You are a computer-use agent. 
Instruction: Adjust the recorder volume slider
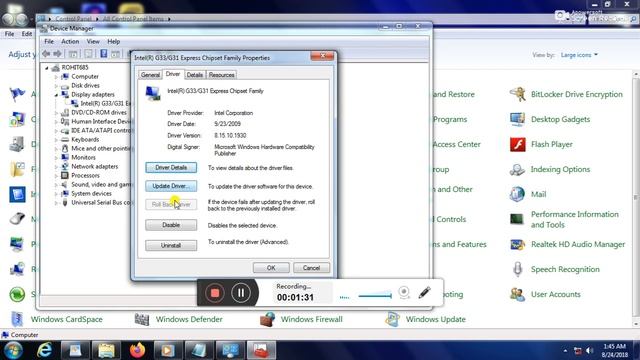coord(375,296)
